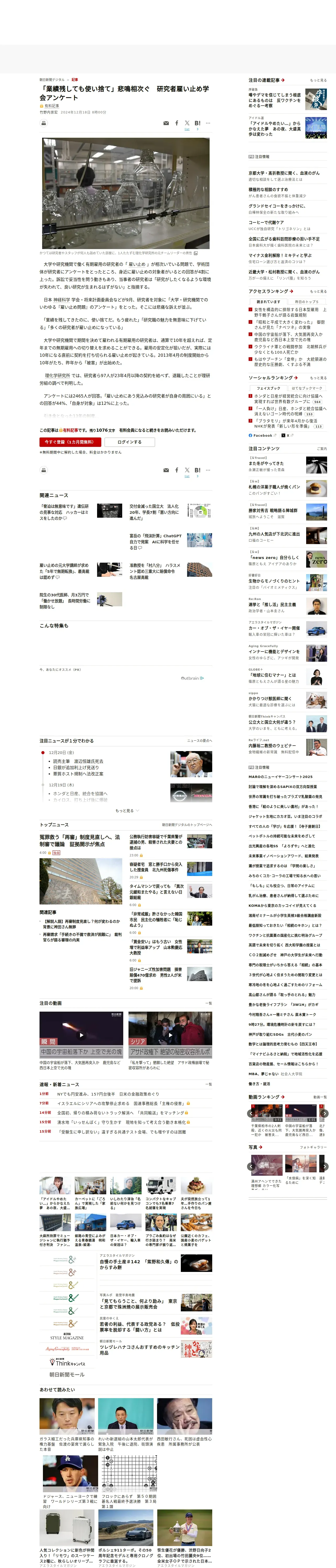Open the ポルシェ911ターボ article thumbnail
The width and height of the screenshot is (336, 1568).
pyautogui.click(x=126, y=1528)
